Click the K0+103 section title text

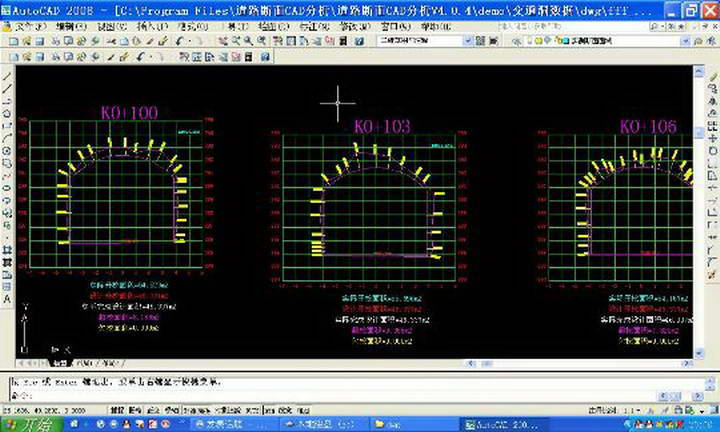pos(382,127)
